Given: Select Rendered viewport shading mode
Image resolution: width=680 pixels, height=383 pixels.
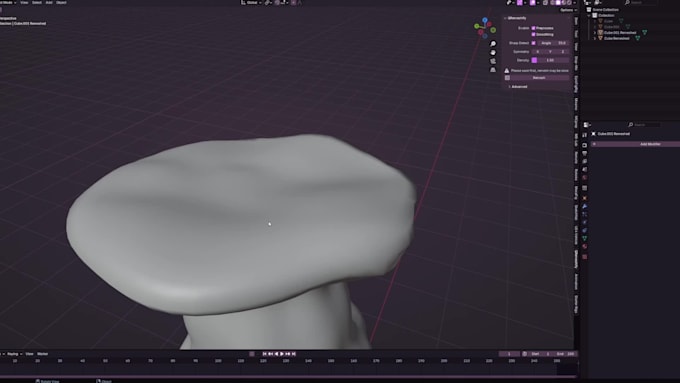Looking at the screenshot, I should (x=569, y=3).
